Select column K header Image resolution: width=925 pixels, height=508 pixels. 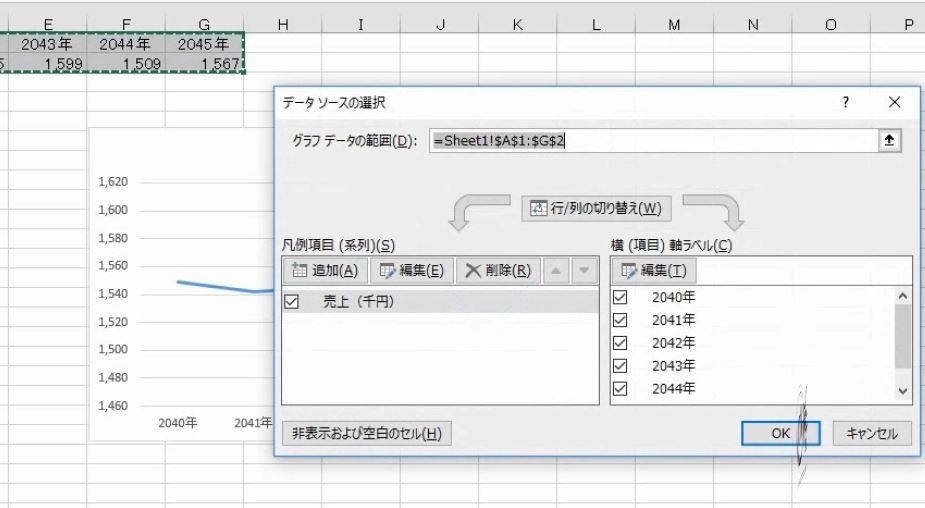(x=517, y=25)
